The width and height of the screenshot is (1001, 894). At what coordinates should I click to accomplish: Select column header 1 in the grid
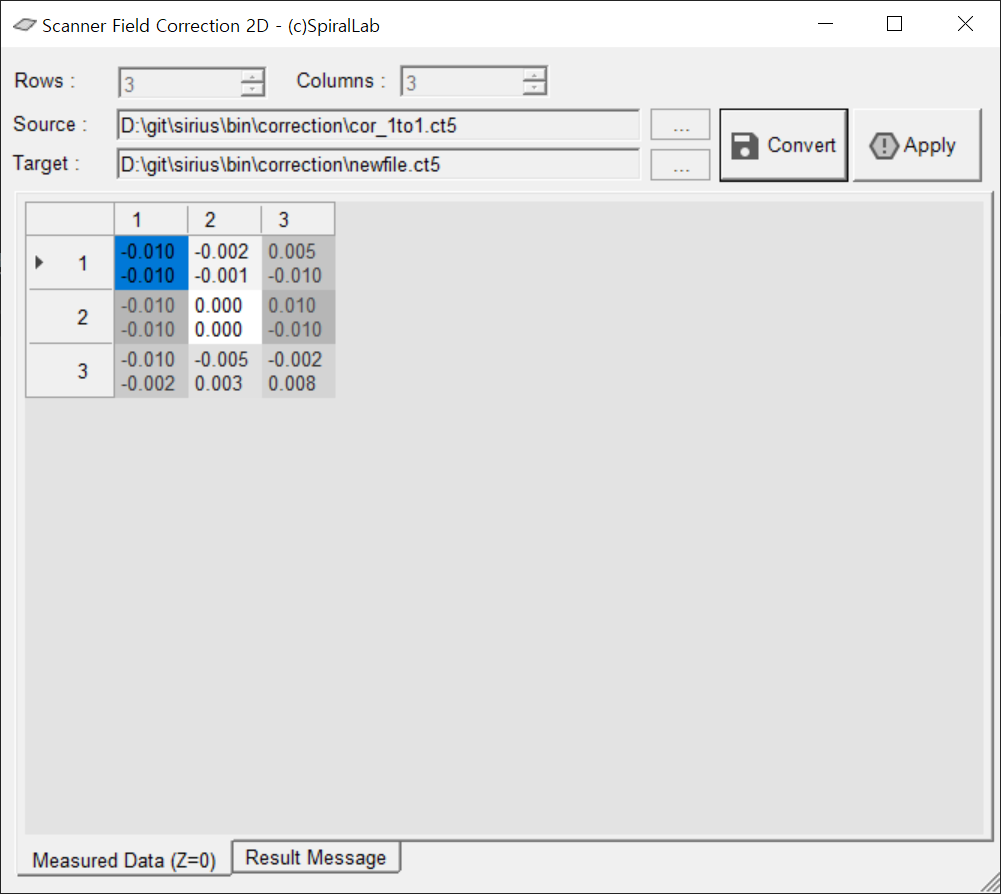point(151,220)
